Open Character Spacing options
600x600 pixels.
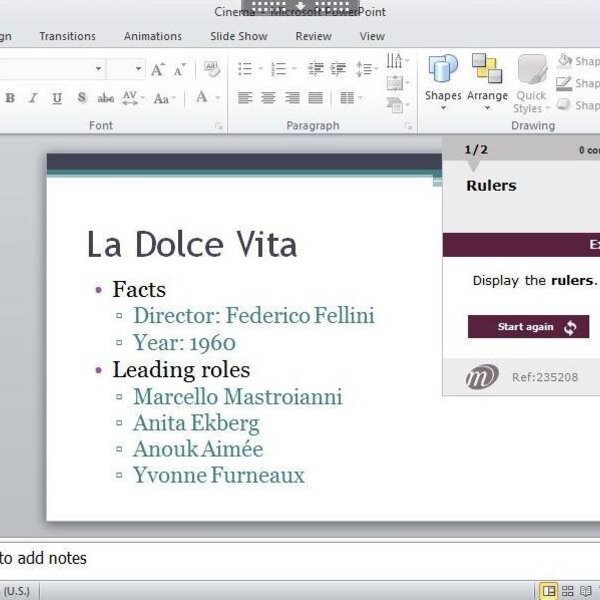pos(133,98)
